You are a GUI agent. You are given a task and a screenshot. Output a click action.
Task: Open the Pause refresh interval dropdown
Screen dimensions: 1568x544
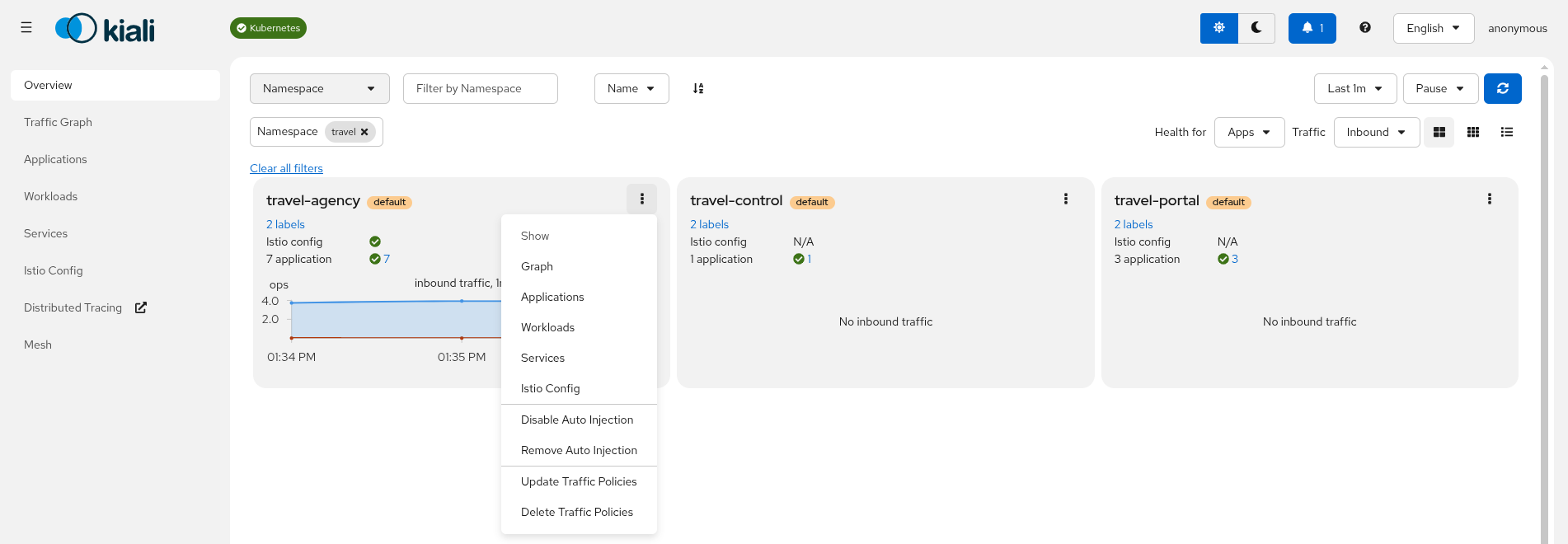1440,88
